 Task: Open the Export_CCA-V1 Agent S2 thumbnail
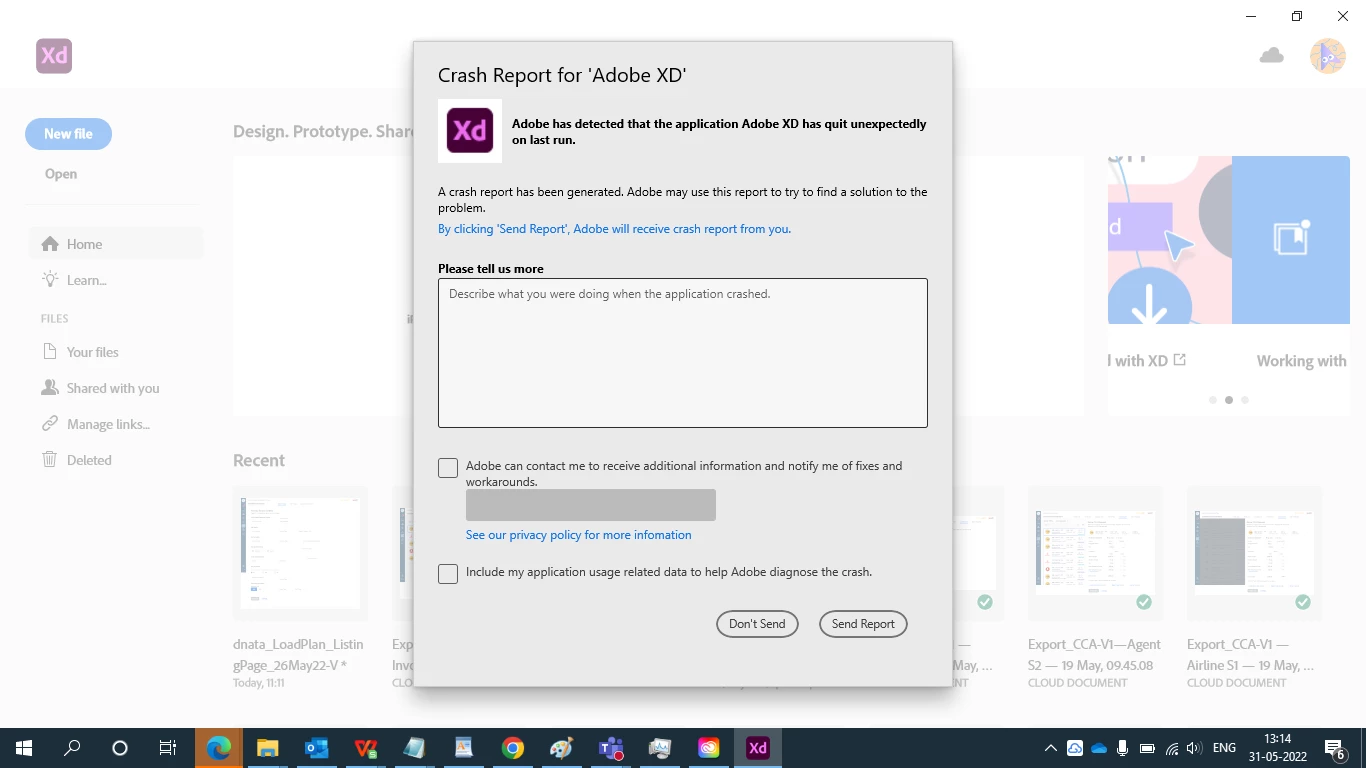click(1095, 553)
